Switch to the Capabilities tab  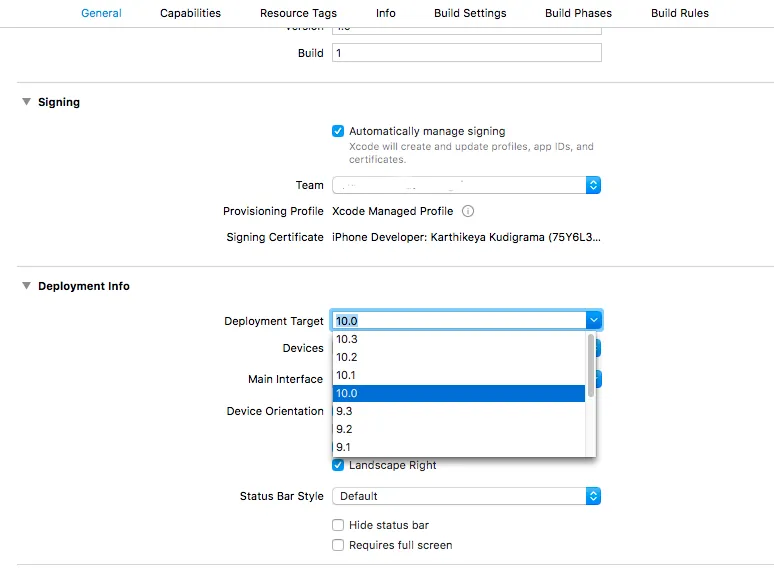pos(190,13)
